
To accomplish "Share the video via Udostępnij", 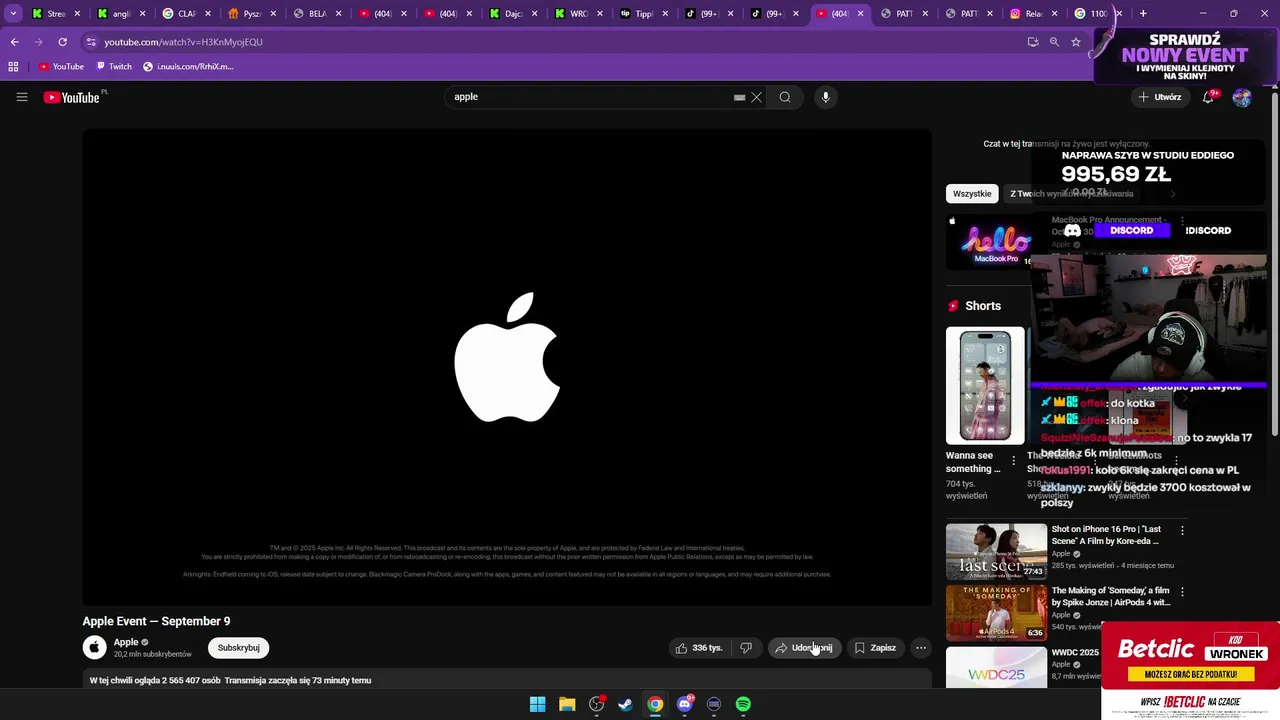I will 804,647.
